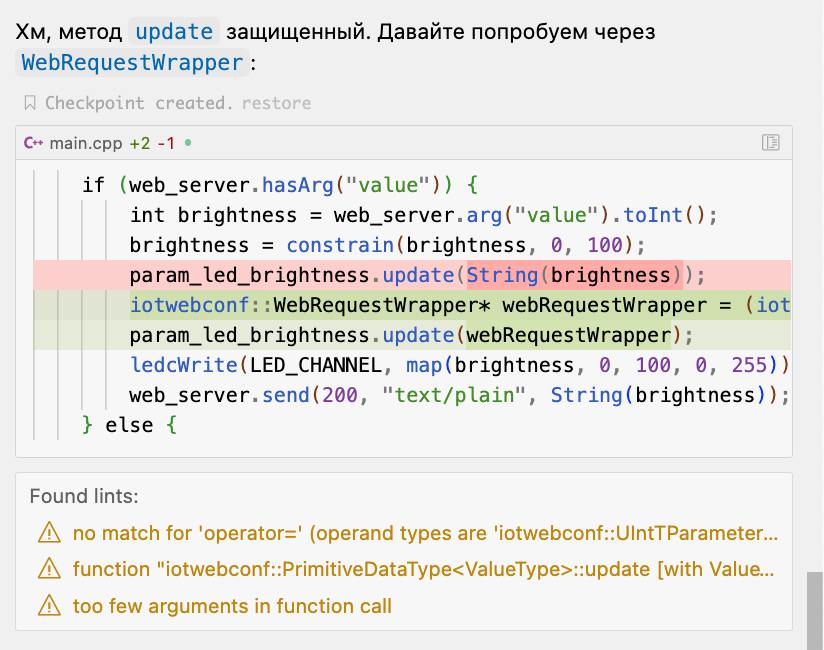Click warning icon for PrimitiveDataType update lint
The height and width of the screenshot is (650, 824).
(x=48, y=569)
